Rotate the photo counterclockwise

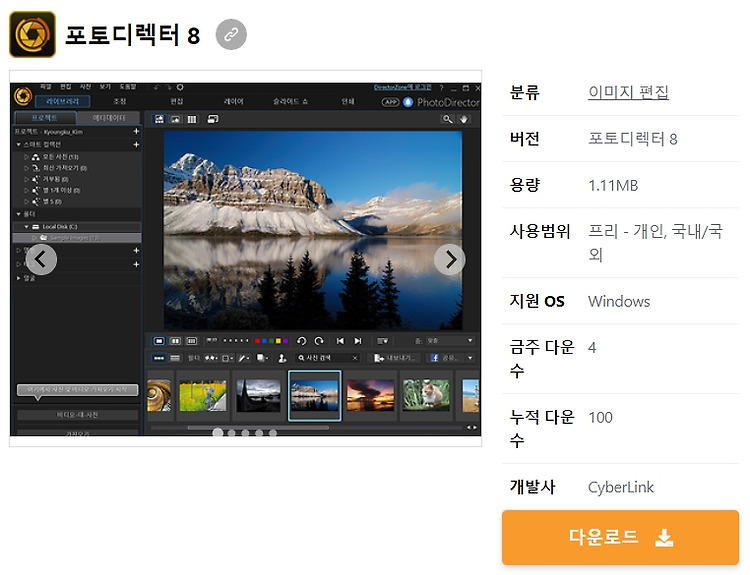pyautogui.click(x=301, y=341)
